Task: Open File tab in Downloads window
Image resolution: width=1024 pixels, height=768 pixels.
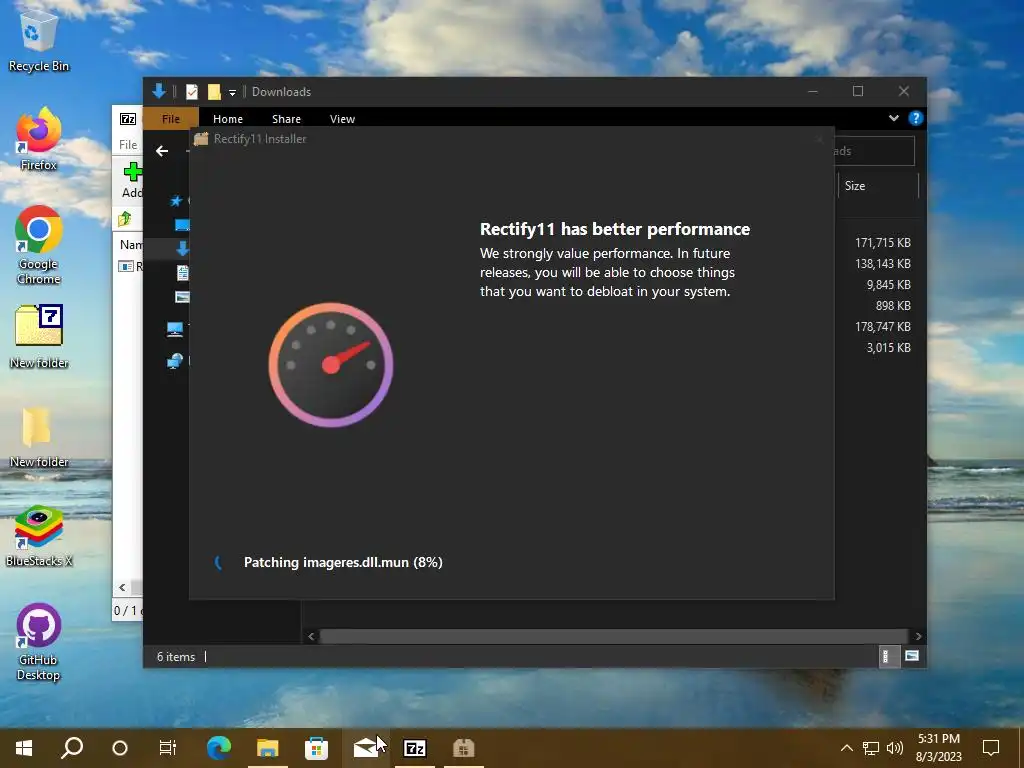Action: [170, 119]
